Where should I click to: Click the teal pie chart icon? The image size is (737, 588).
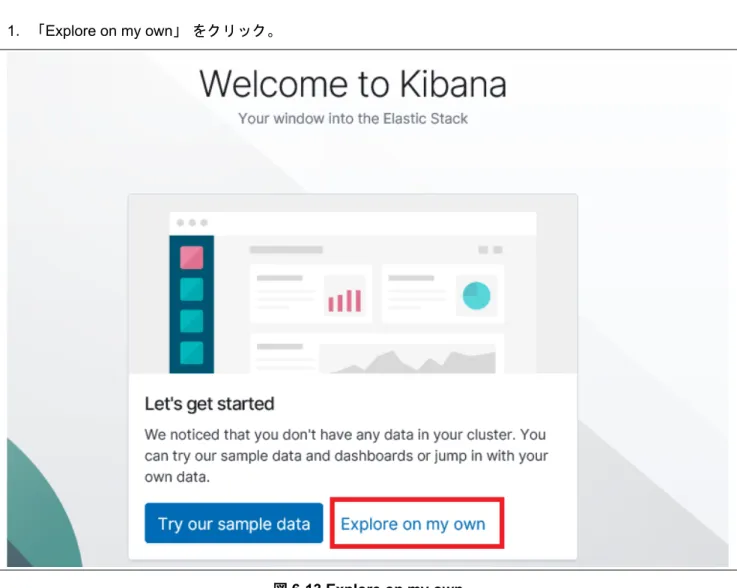pyautogui.click(x=477, y=296)
